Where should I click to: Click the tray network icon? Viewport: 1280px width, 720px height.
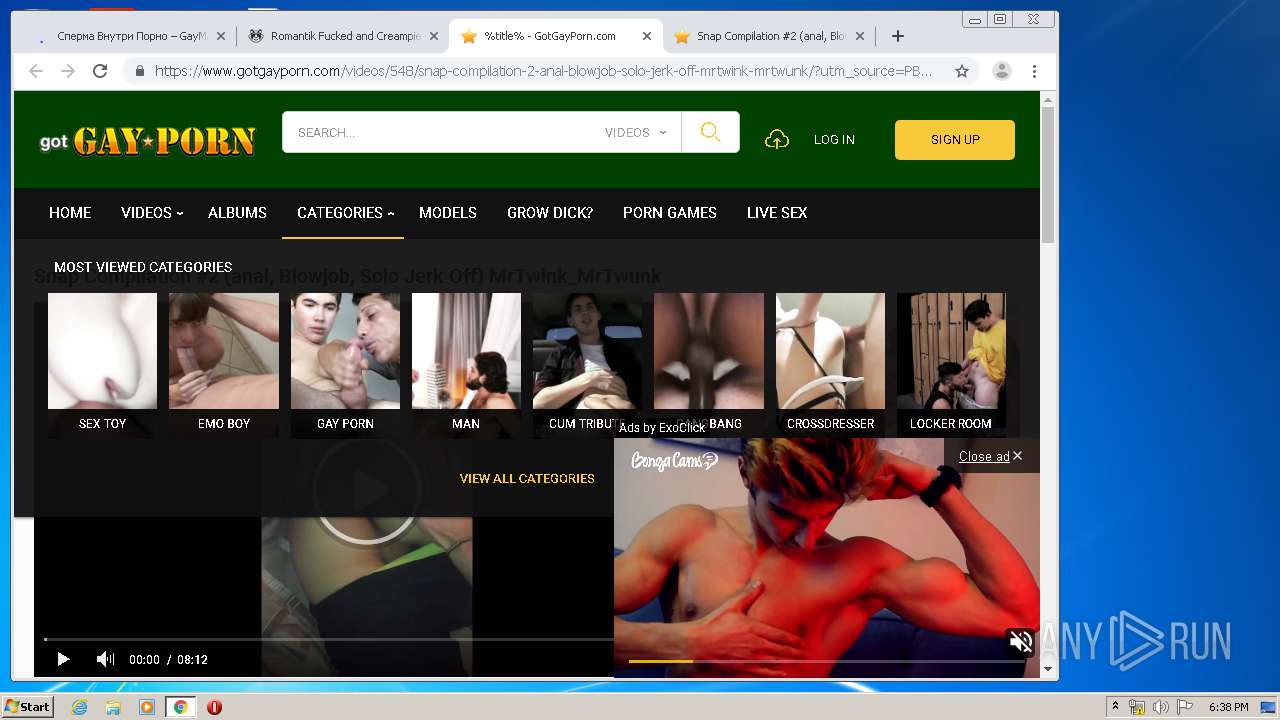point(1137,707)
